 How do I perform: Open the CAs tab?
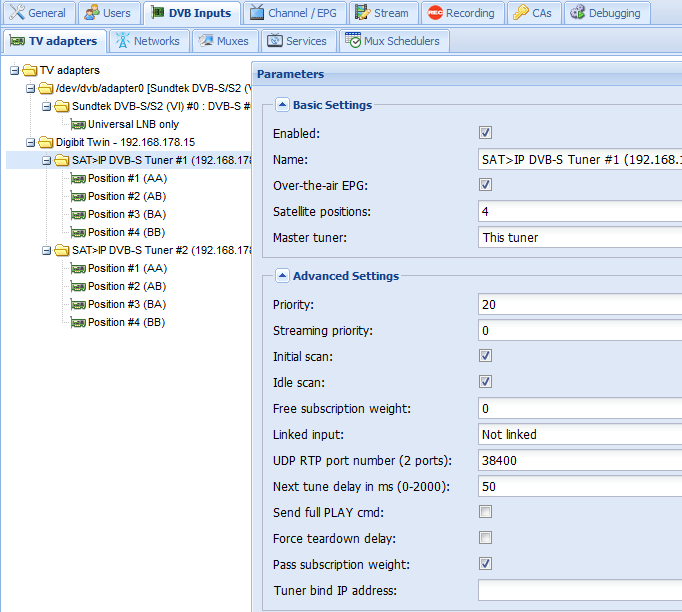click(x=534, y=13)
